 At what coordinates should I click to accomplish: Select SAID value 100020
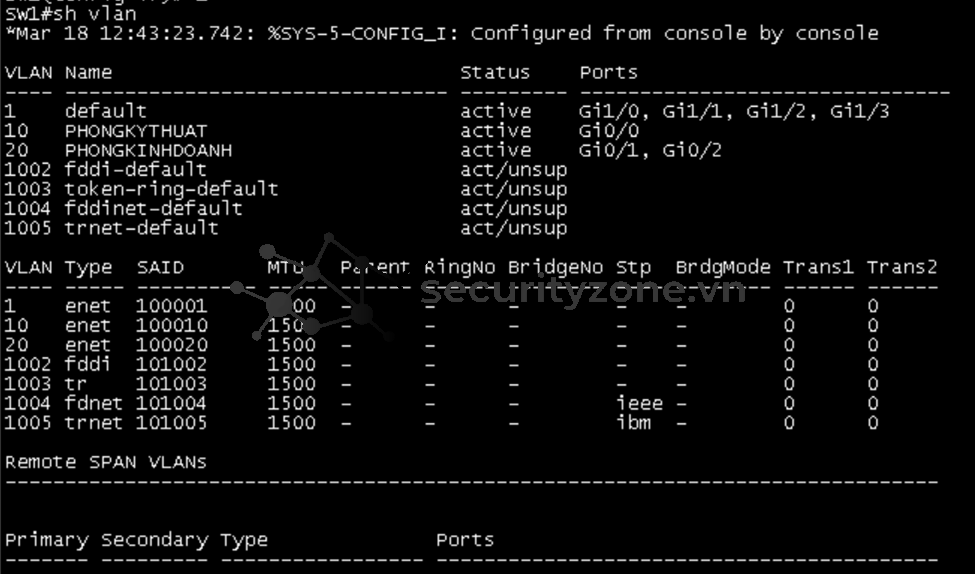(172, 345)
